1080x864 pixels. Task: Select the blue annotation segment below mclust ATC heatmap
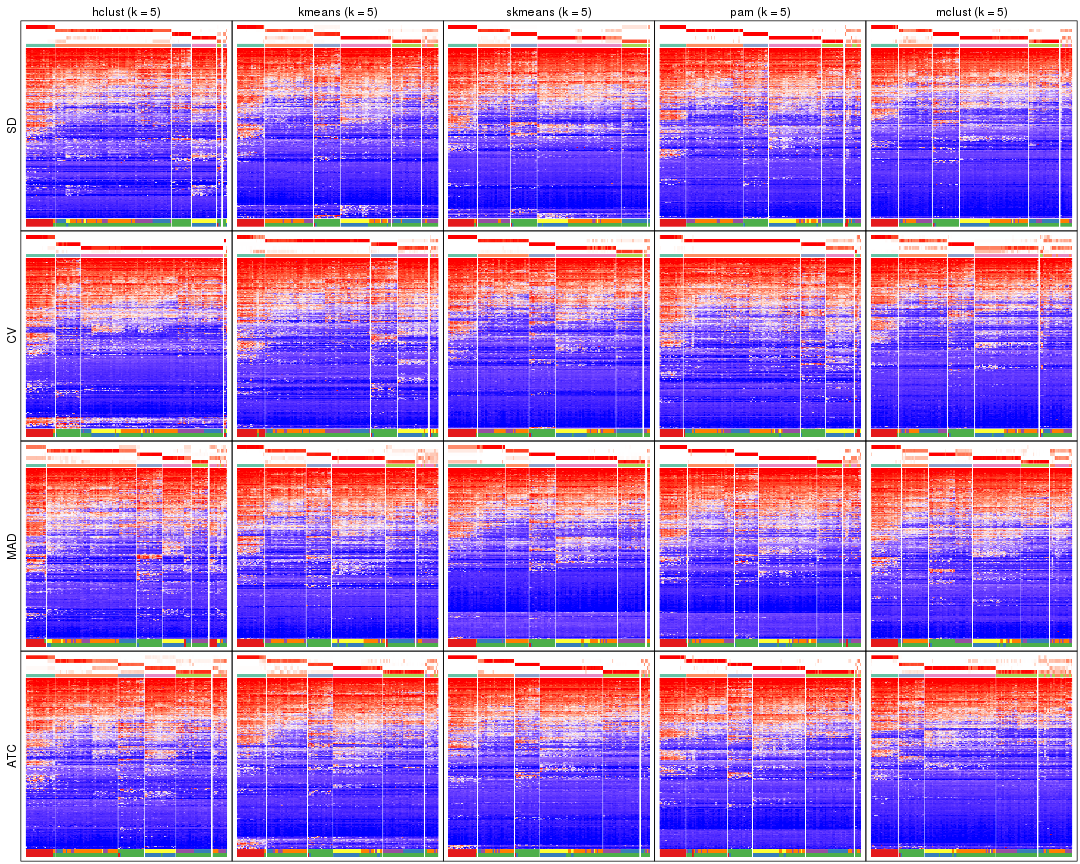point(940,855)
